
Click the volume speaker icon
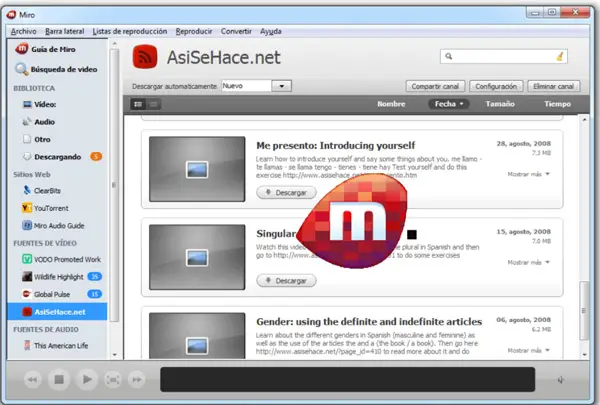[561, 380]
